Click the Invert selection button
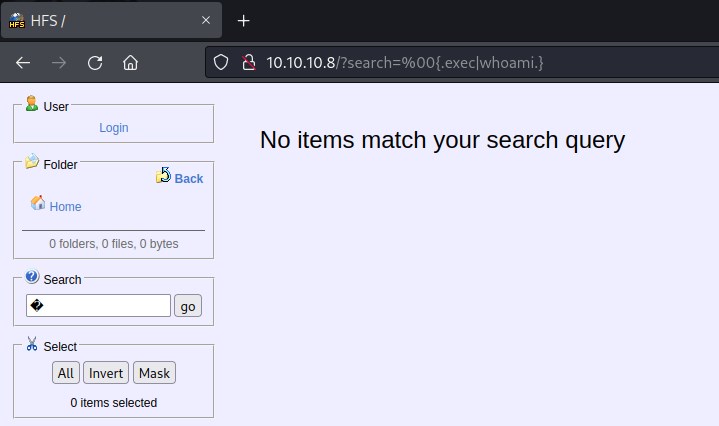The image size is (719, 426). pos(106,373)
